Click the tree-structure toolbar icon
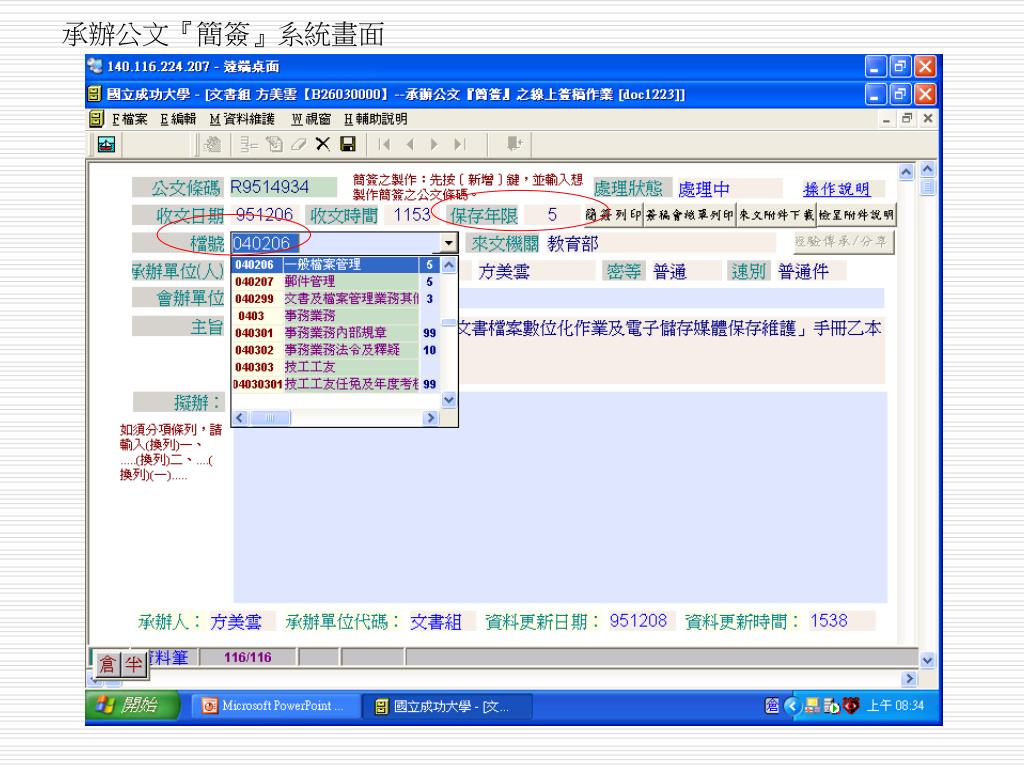 [249, 144]
